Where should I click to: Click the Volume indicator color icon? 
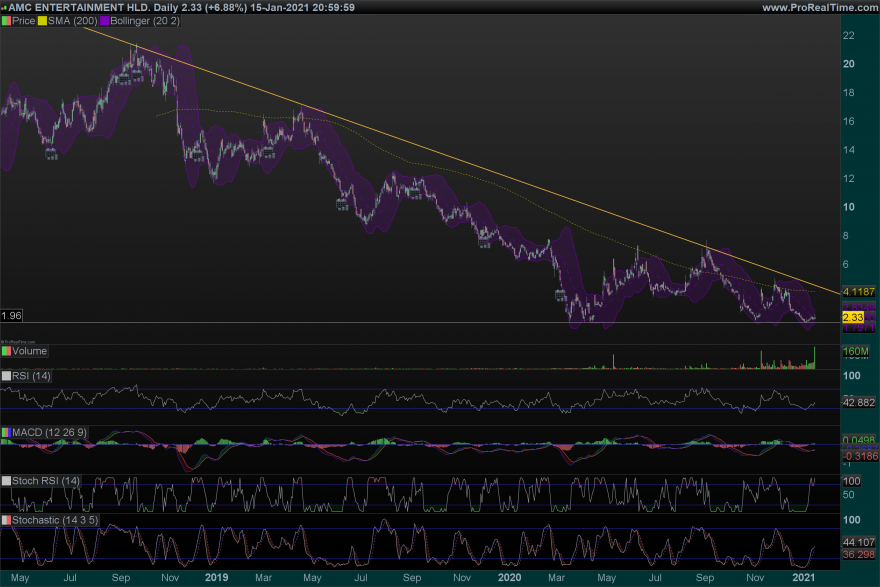click(6, 351)
